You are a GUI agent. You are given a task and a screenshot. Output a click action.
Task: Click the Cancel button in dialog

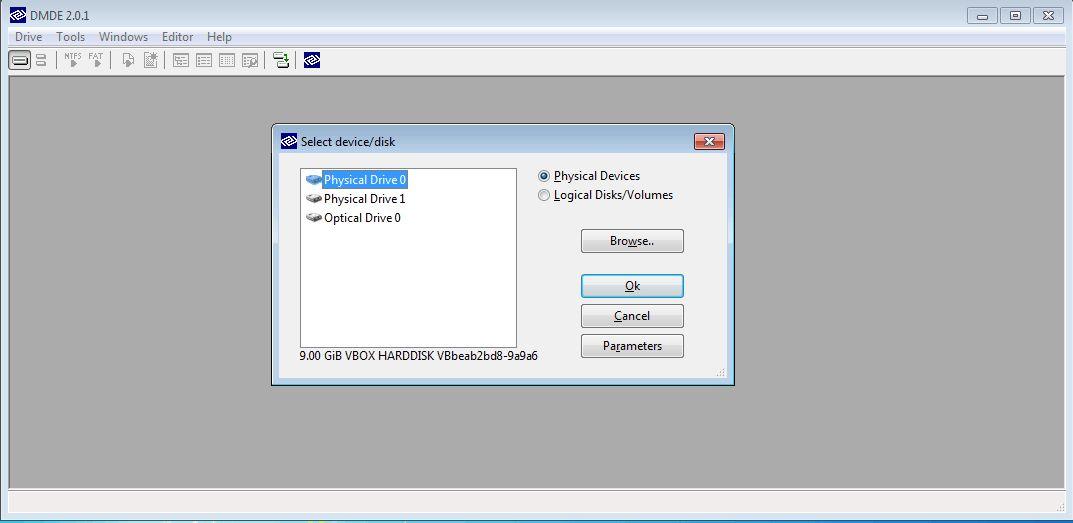(632, 316)
